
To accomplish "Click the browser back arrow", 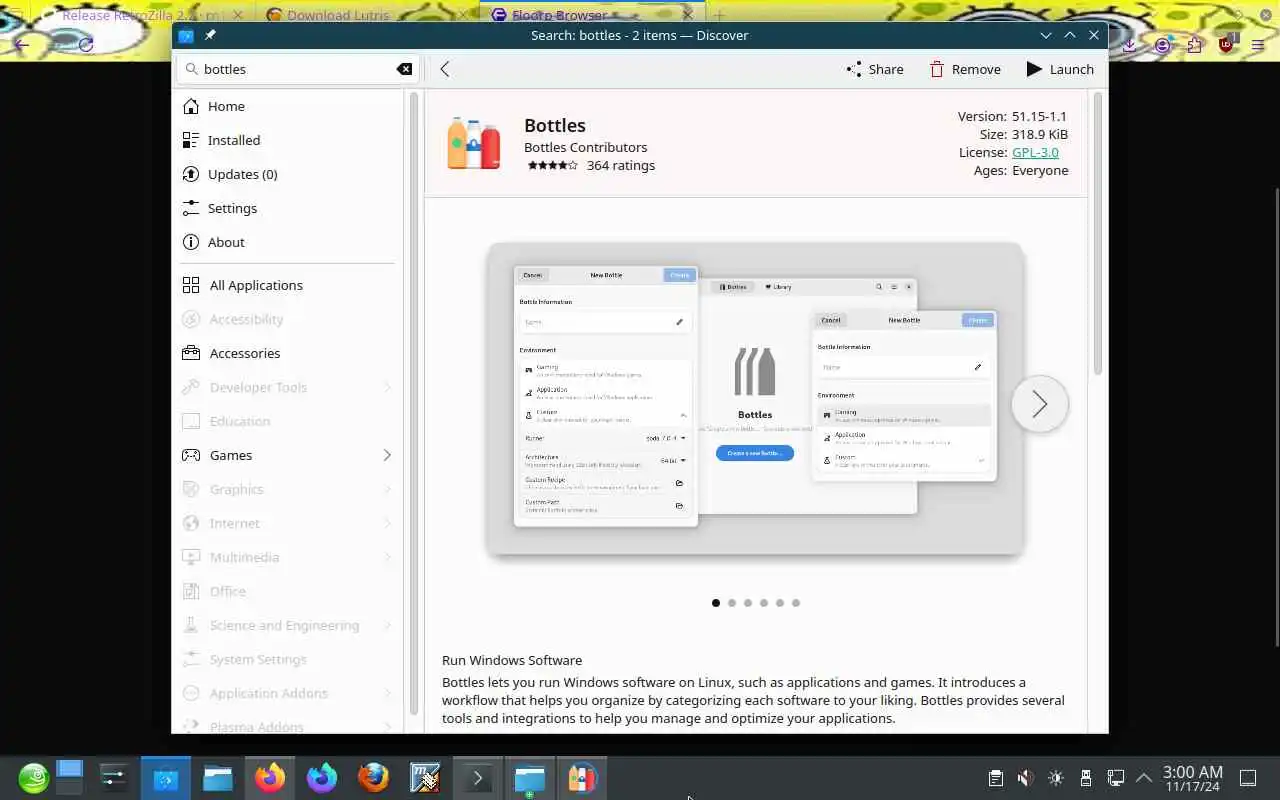I will pos(22,45).
